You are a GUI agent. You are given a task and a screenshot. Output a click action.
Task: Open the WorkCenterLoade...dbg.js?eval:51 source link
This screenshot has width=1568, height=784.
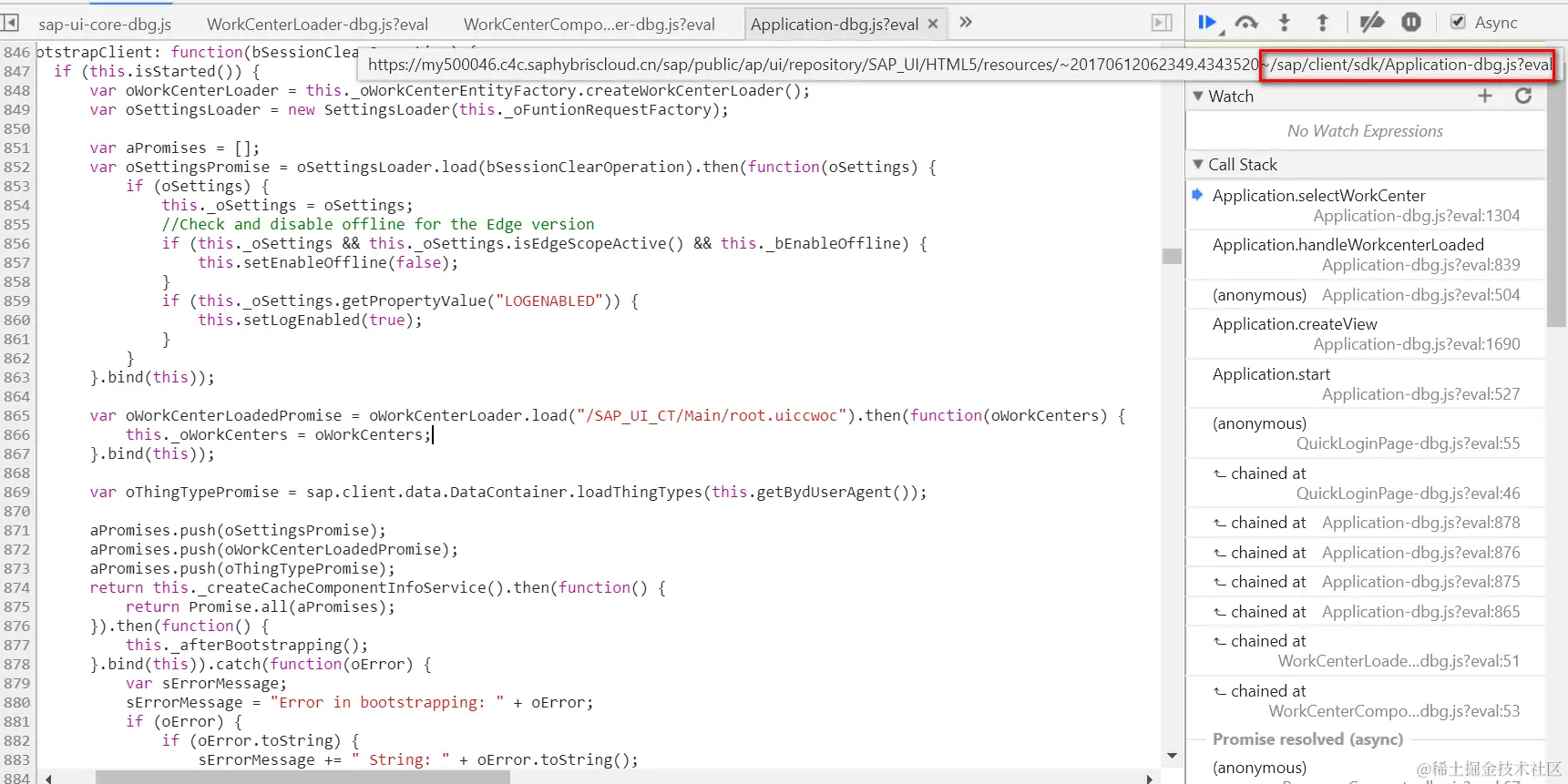point(1399,661)
